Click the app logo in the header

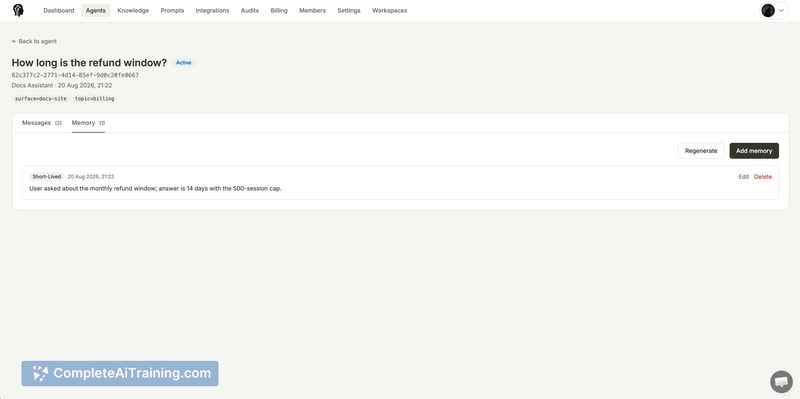(18, 10)
